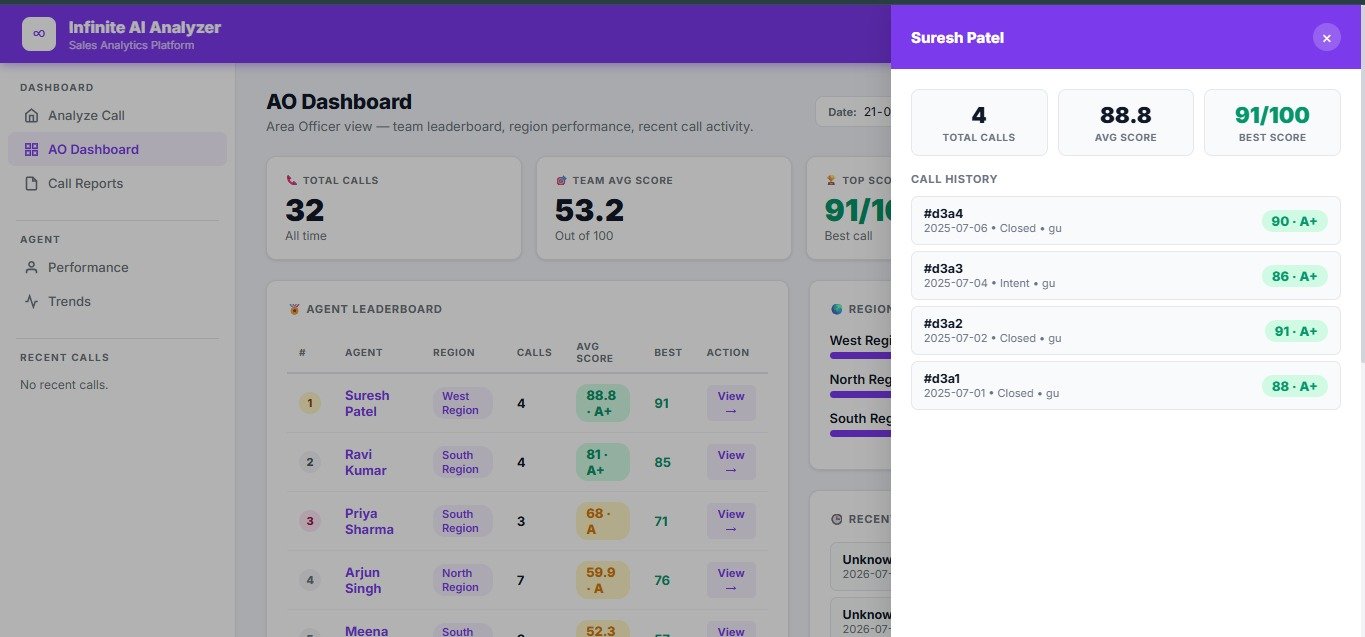Click the Best column header
The width and height of the screenshot is (1365, 637).
pyautogui.click(x=668, y=352)
